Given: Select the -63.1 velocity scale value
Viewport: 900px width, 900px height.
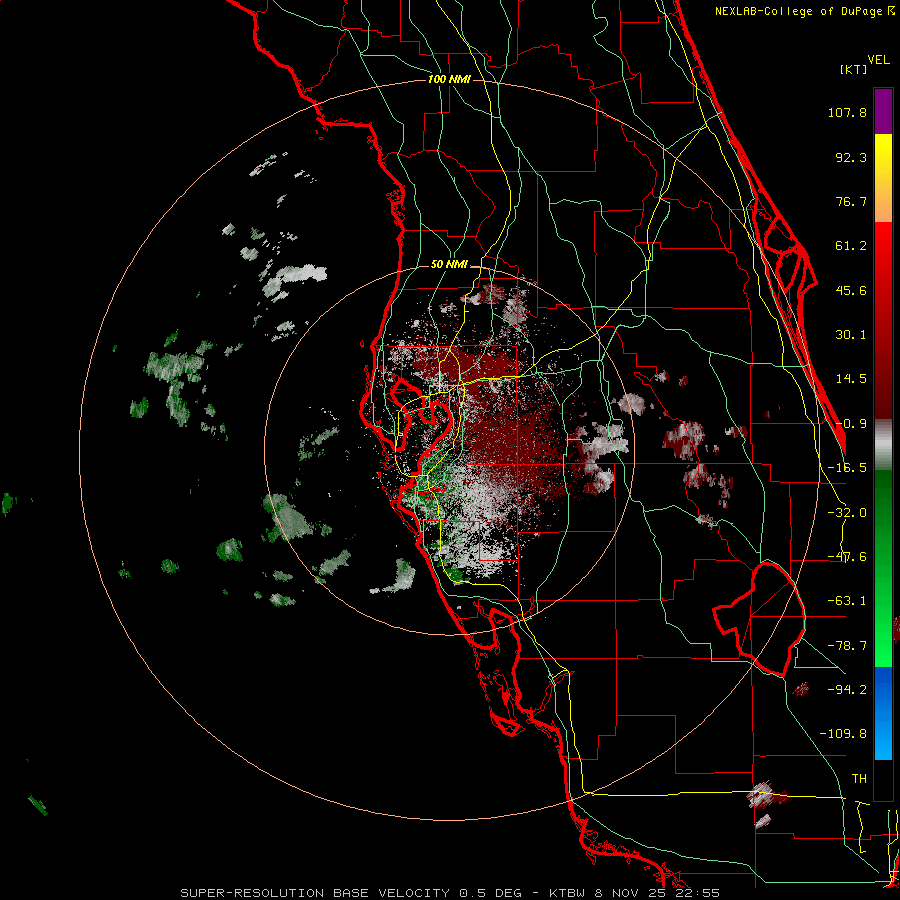Looking at the screenshot, I should pyautogui.click(x=847, y=601).
